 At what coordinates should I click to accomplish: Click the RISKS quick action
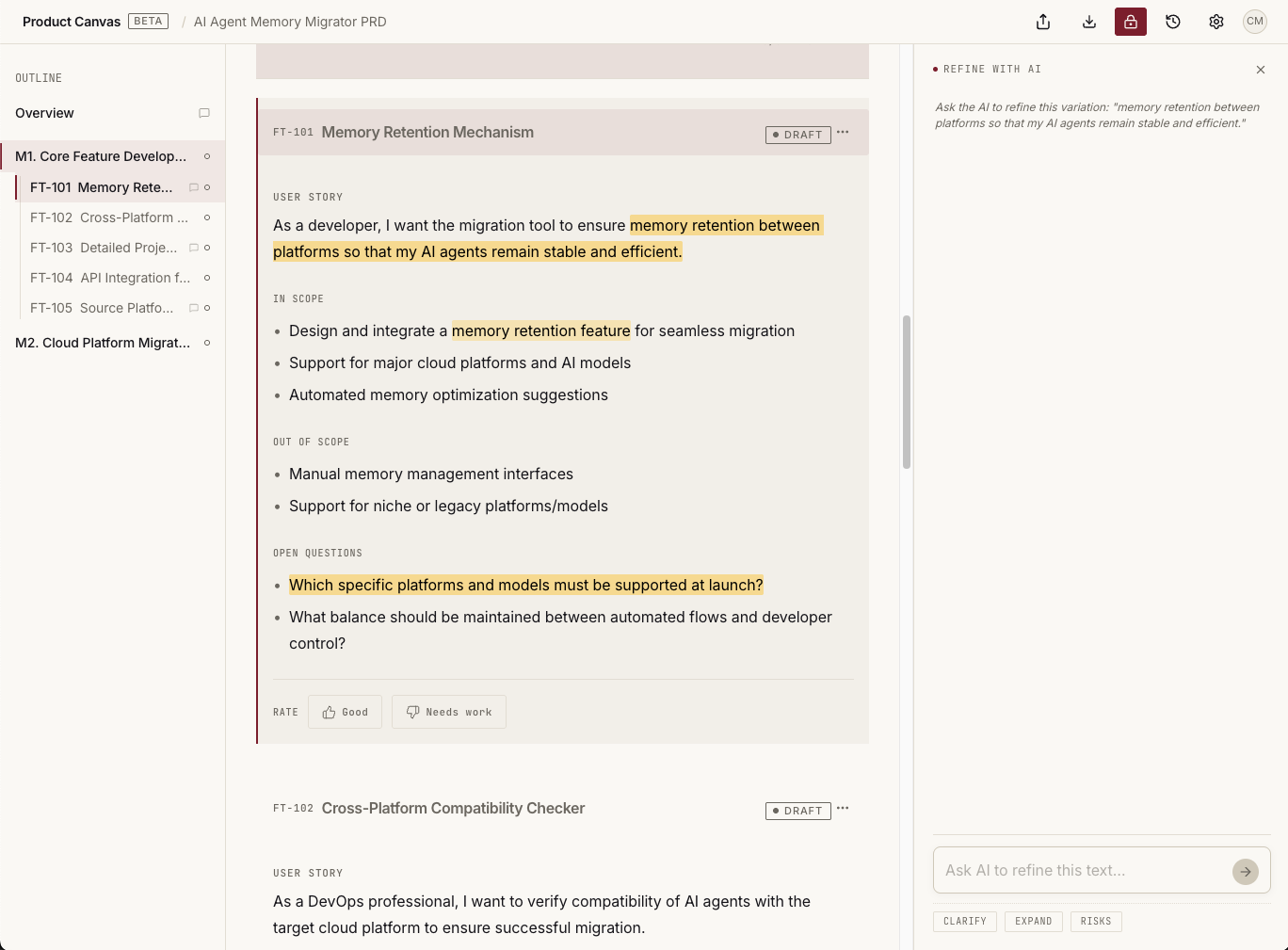click(x=1096, y=922)
